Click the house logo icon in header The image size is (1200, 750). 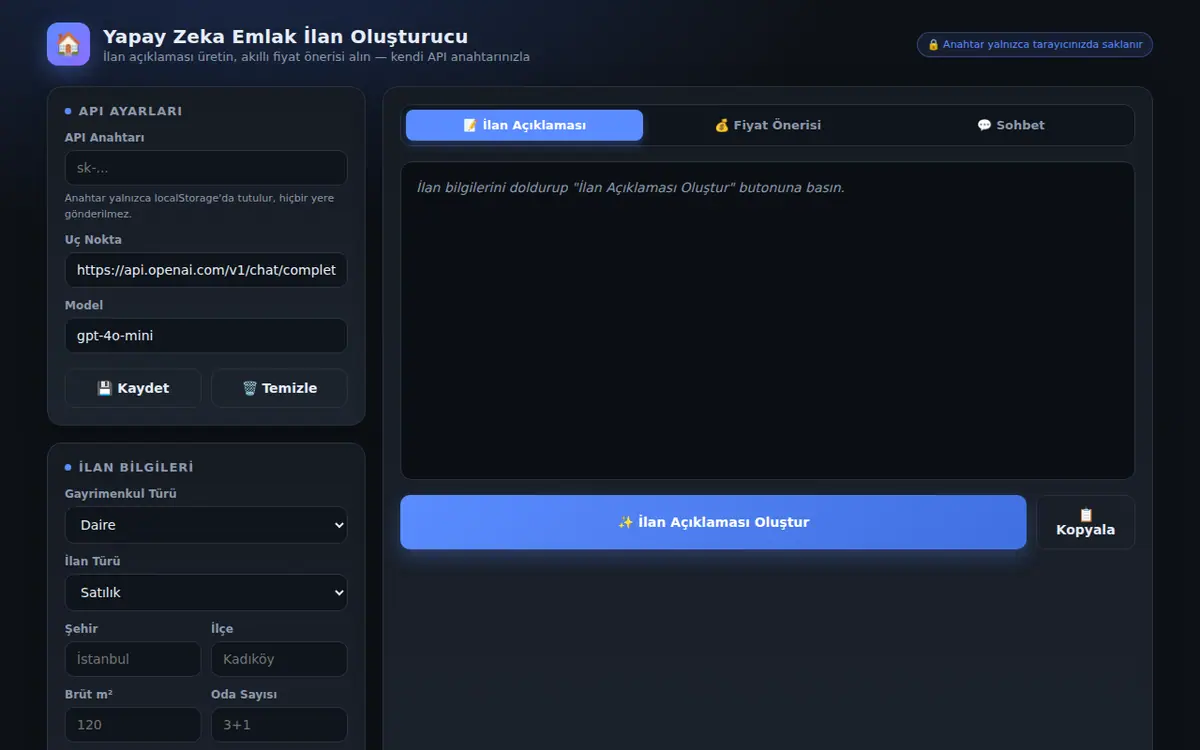[68, 44]
